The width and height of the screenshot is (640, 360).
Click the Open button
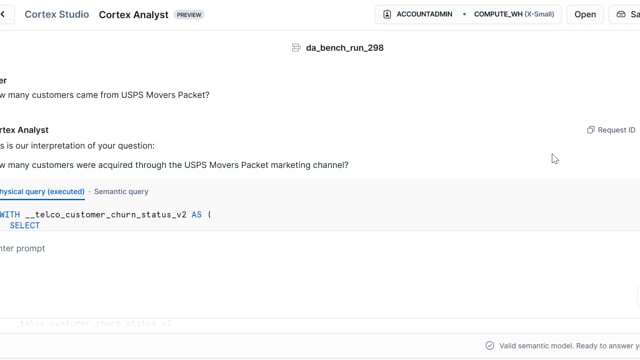pos(585,14)
